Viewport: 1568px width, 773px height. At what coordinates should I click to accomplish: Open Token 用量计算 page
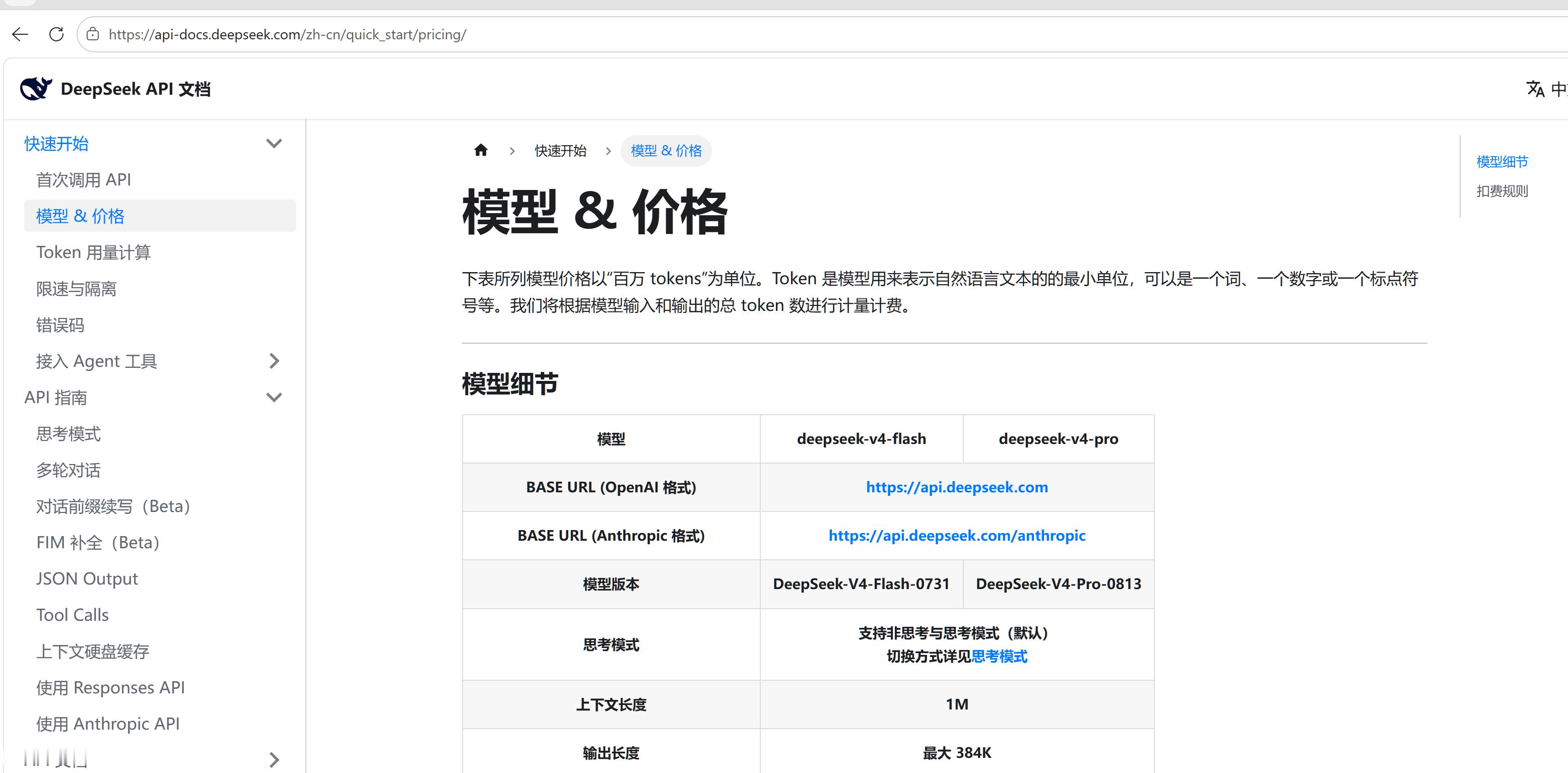pyautogui.click(x=93, y=252)
